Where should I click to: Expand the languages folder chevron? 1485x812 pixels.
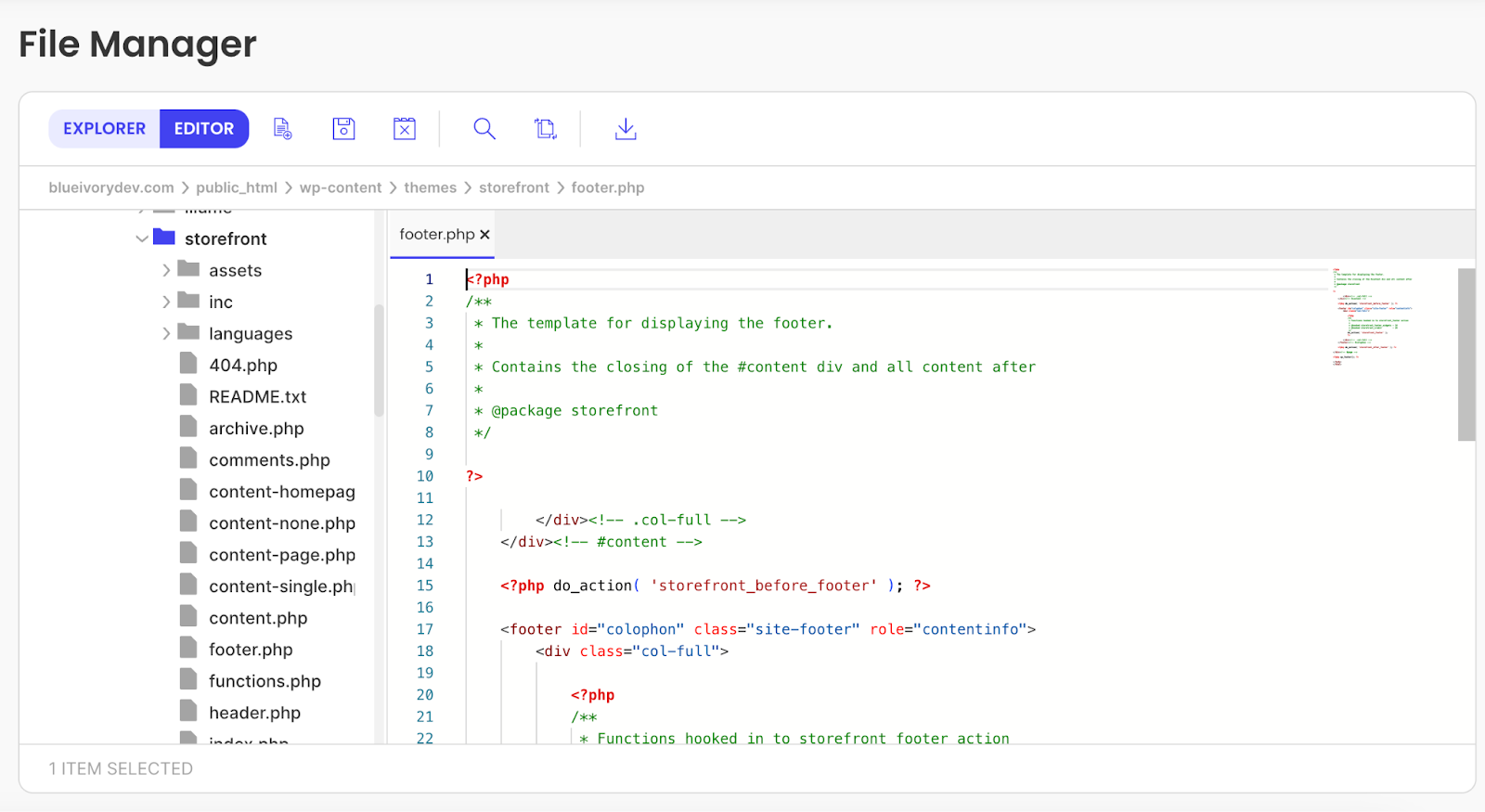166,333
